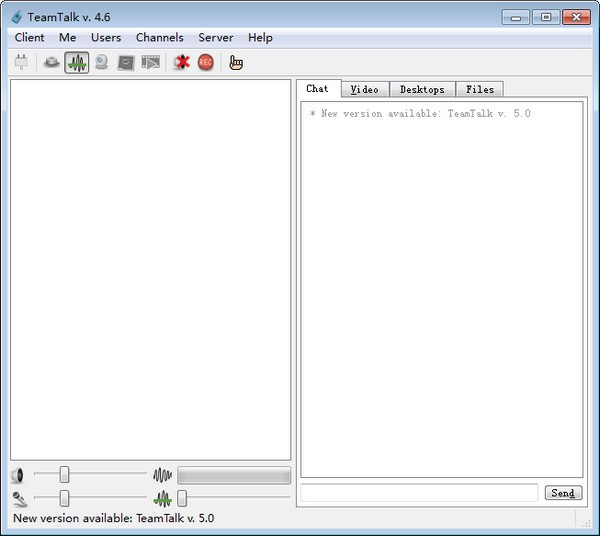This screenshot has width=600, height=536.
Task: Click the status bar text 'New version available: TeamTalk v. 5.0'
Action: (x=114, y=518)
